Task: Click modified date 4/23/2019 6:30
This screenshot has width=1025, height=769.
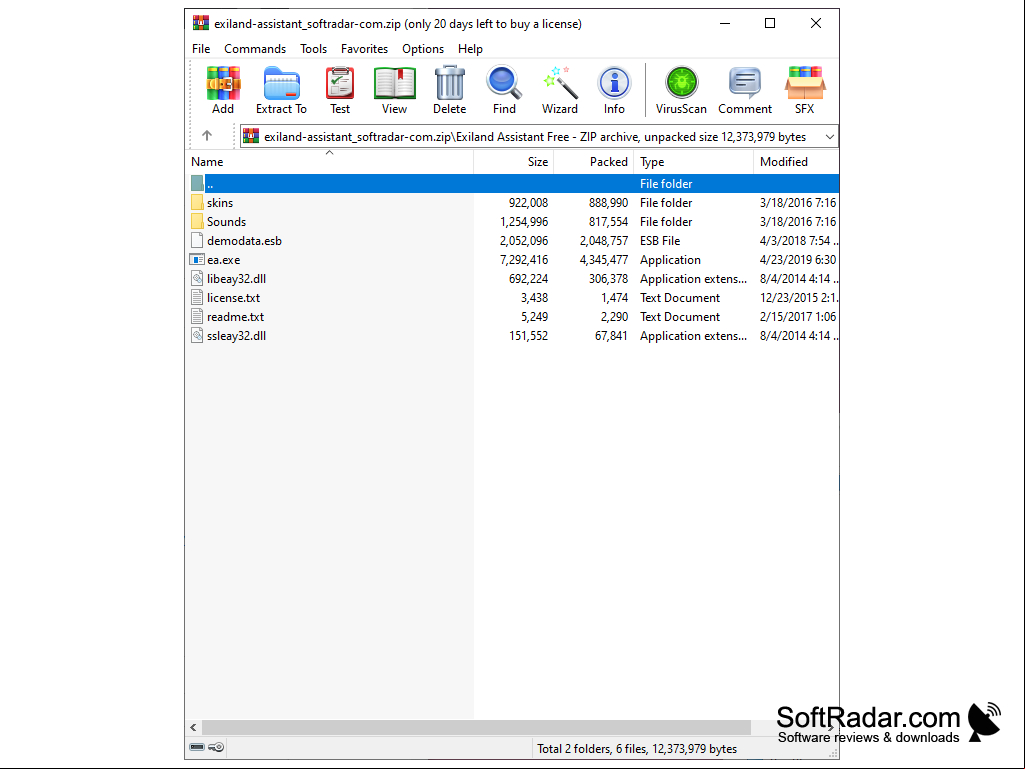Action: 798,260
